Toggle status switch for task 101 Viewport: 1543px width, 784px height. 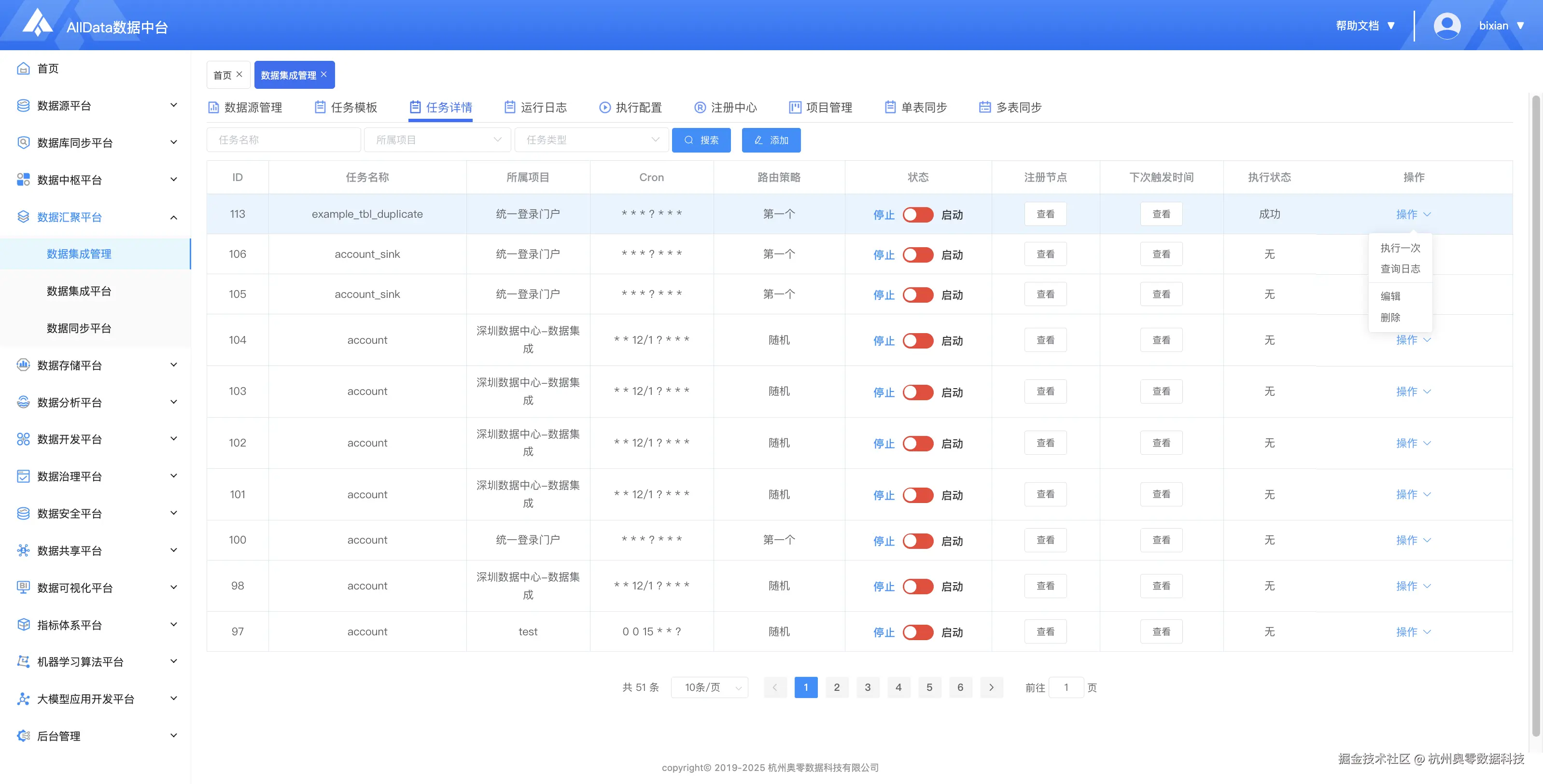918,495
